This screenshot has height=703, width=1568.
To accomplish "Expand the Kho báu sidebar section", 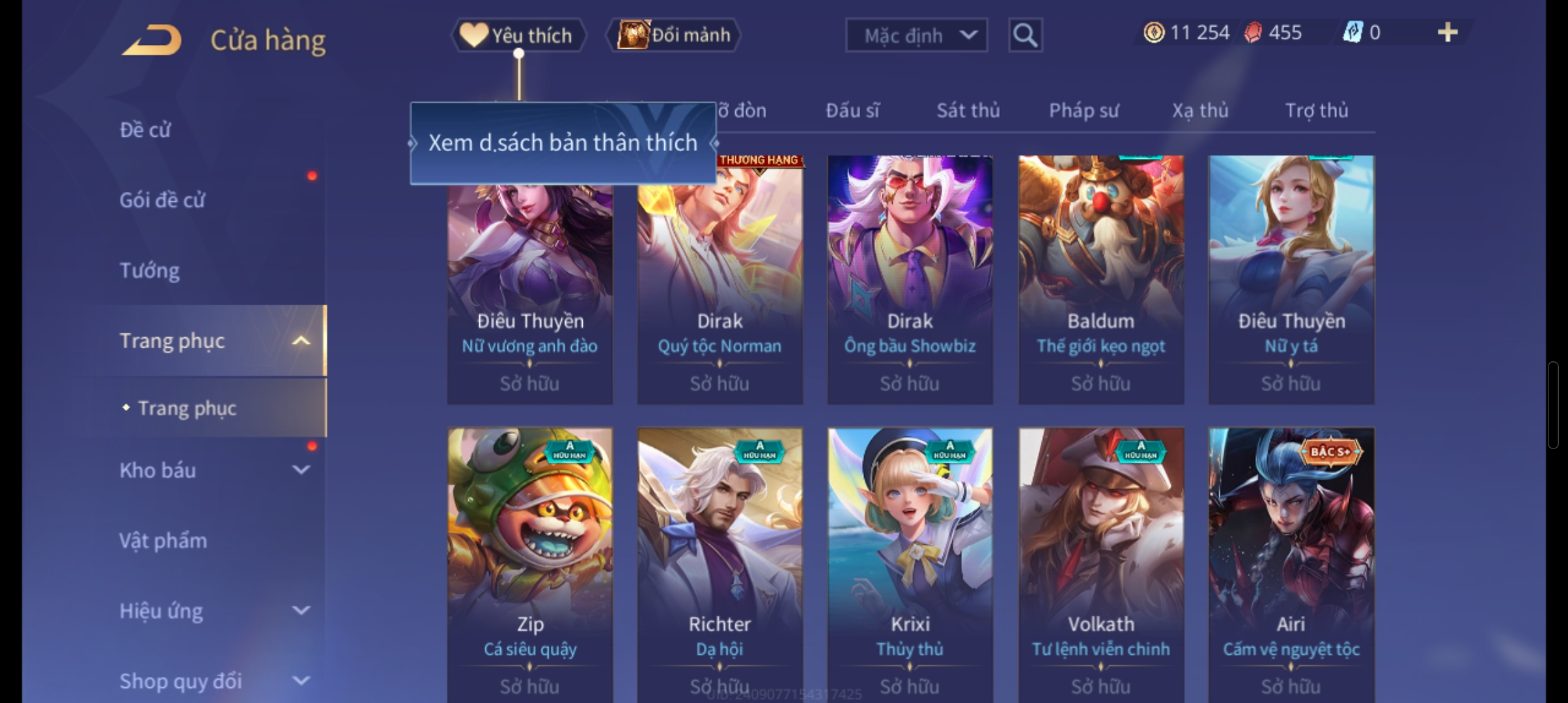I will pyautogui.click(x=301, y=469).
